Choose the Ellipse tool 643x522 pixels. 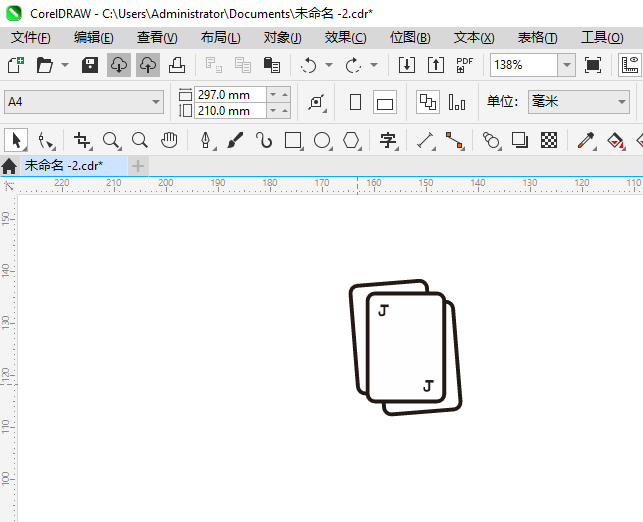pos(322,140)
